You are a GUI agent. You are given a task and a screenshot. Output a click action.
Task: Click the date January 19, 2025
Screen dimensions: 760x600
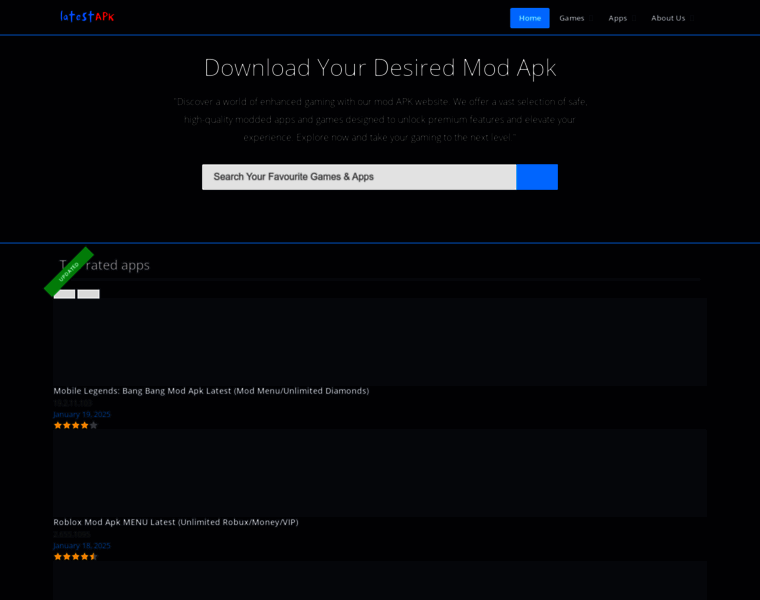pos(82,414)
